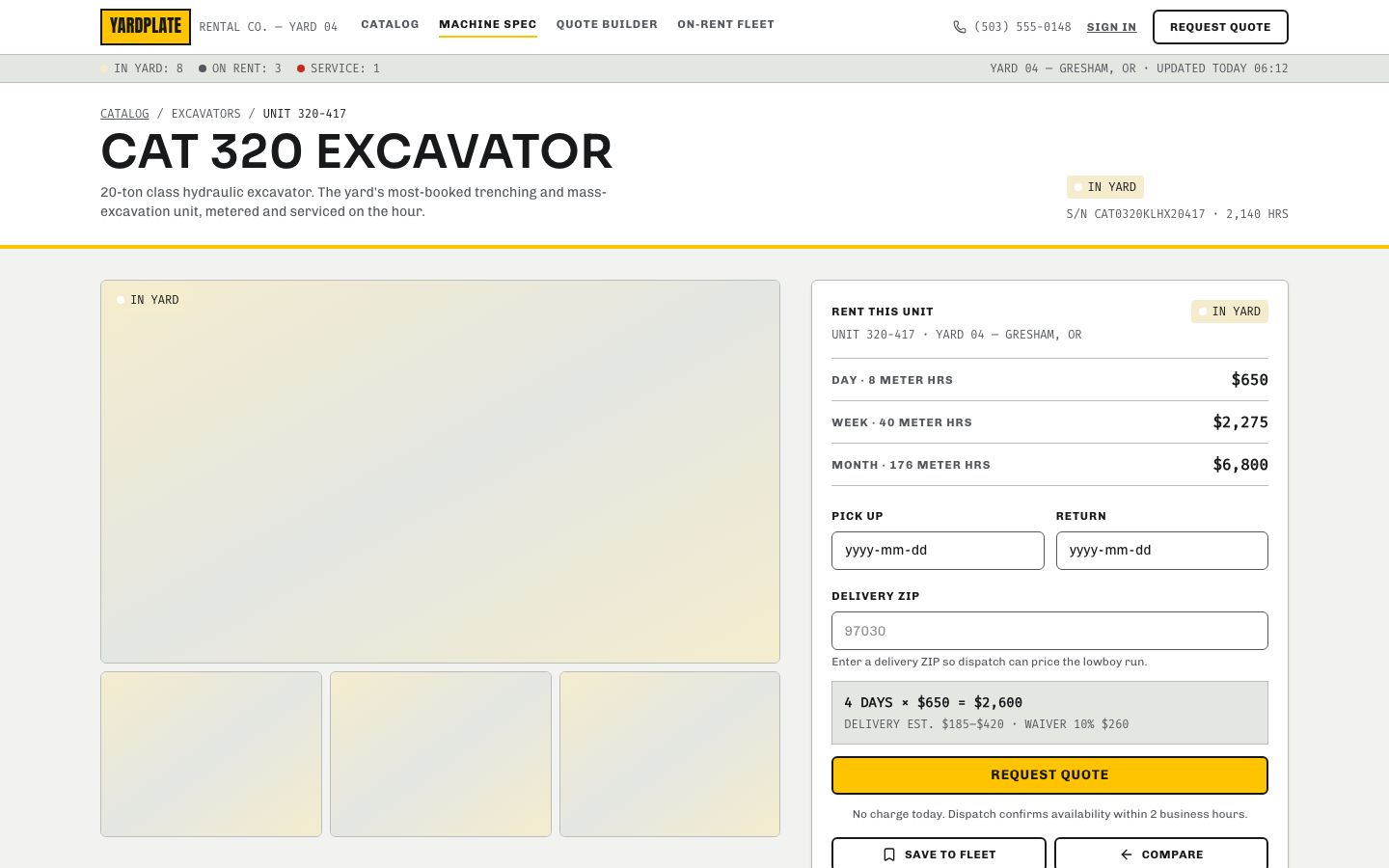The width and height of the screenshot is (1389, 868).
Task: Click the Week rate price $2,275
Action: coord(1240,422)
